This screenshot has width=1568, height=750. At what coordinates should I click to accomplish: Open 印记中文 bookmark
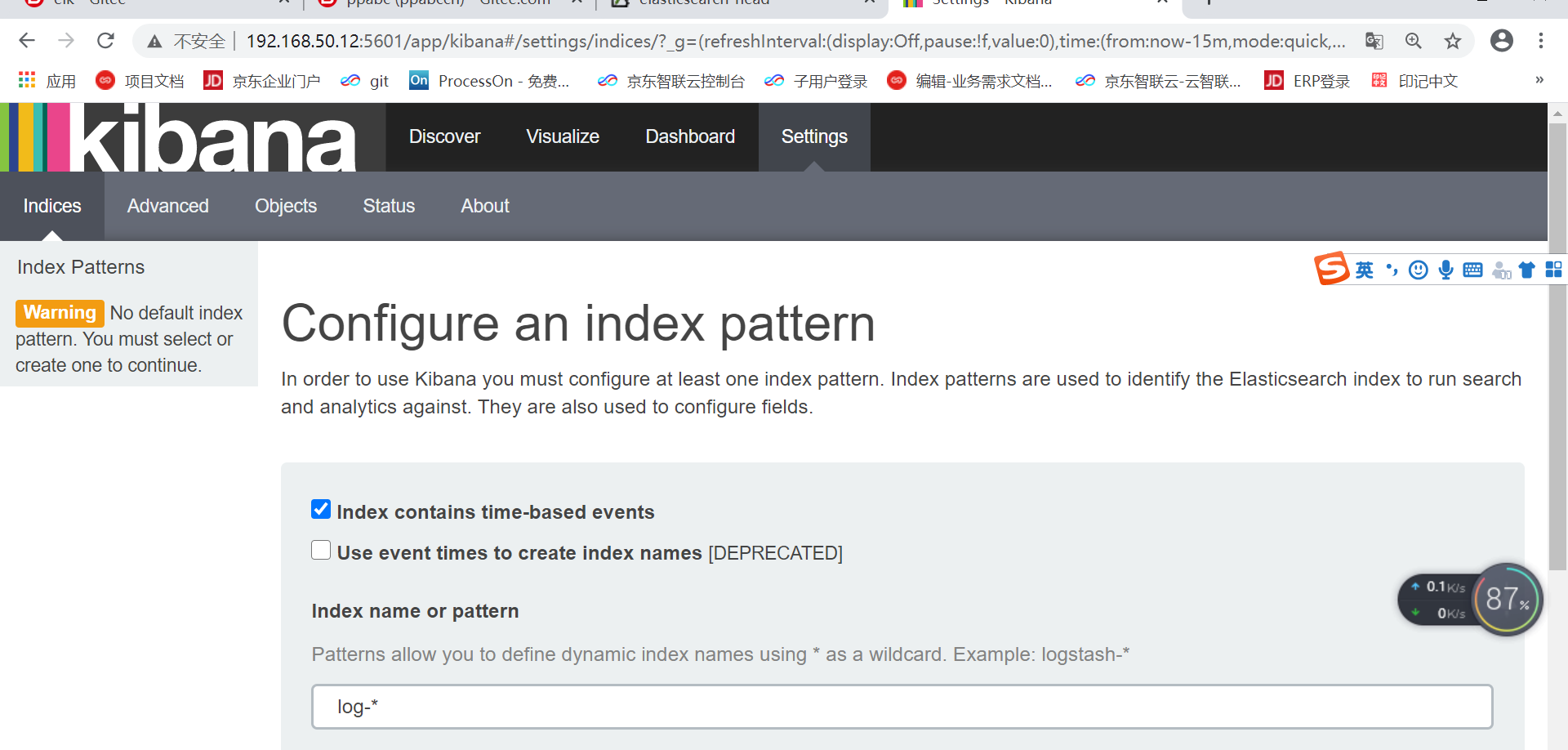pyautogui.click(x=1414, y=81)
